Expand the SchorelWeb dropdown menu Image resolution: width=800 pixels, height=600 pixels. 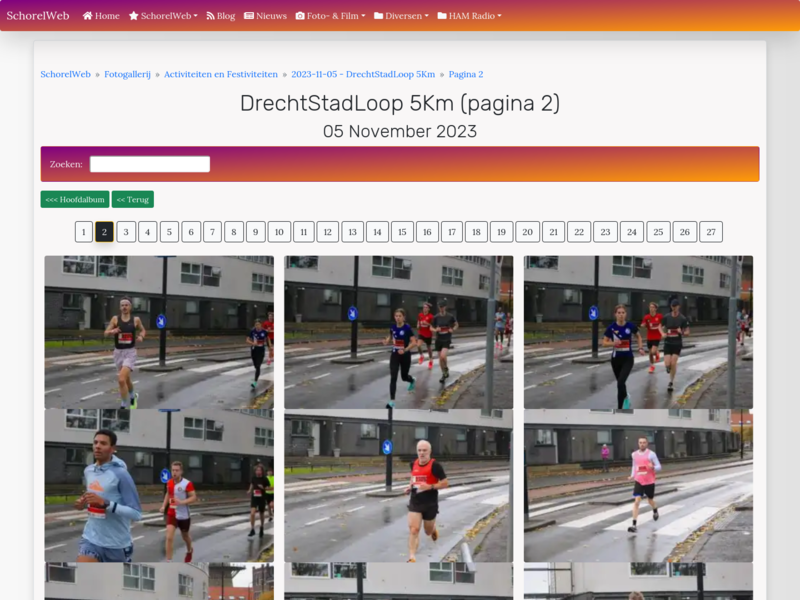[x=163, y=16]
